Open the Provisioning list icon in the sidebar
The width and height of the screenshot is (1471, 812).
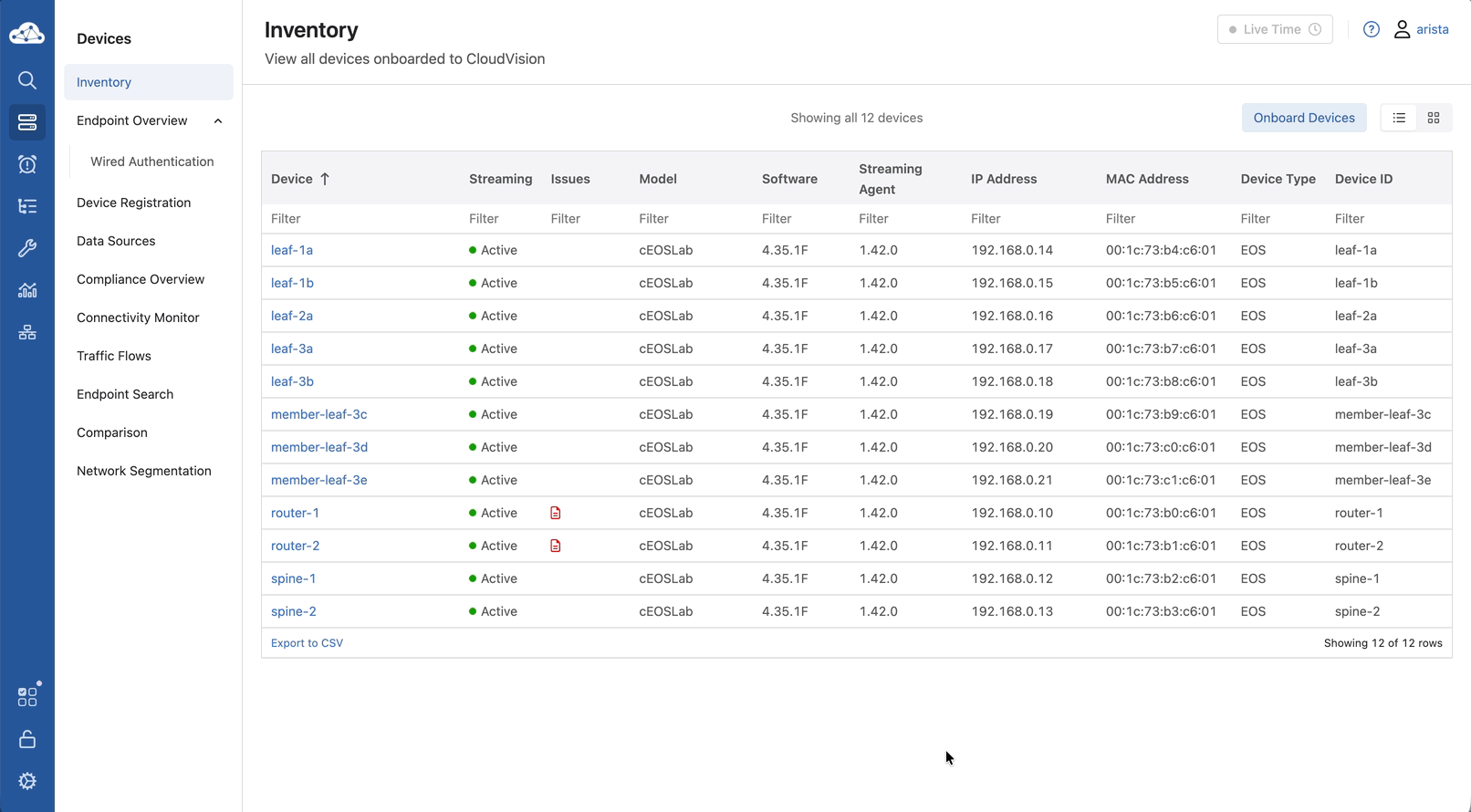point(27,206)
